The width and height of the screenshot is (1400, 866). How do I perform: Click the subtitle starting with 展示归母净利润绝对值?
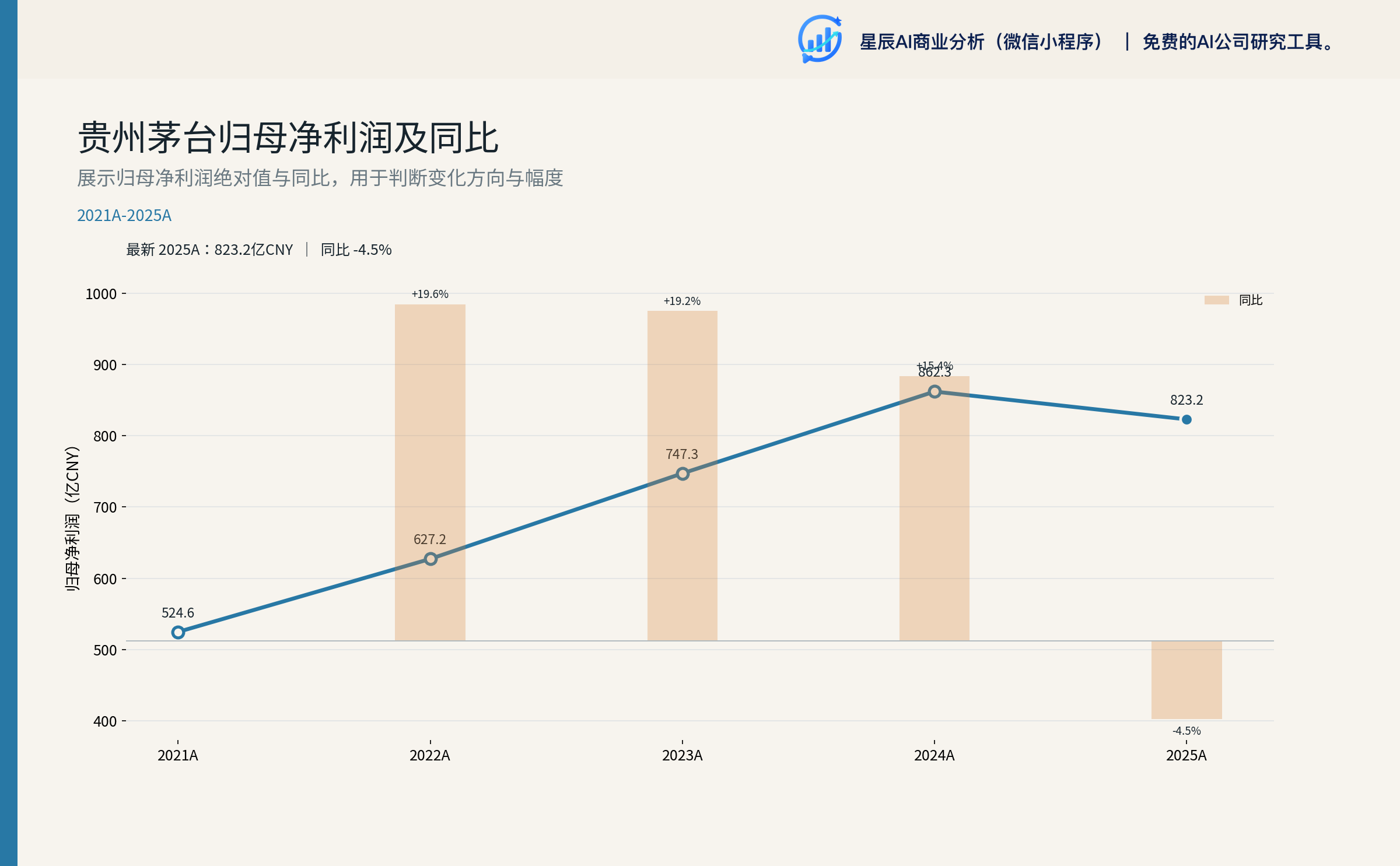point(320,178)
